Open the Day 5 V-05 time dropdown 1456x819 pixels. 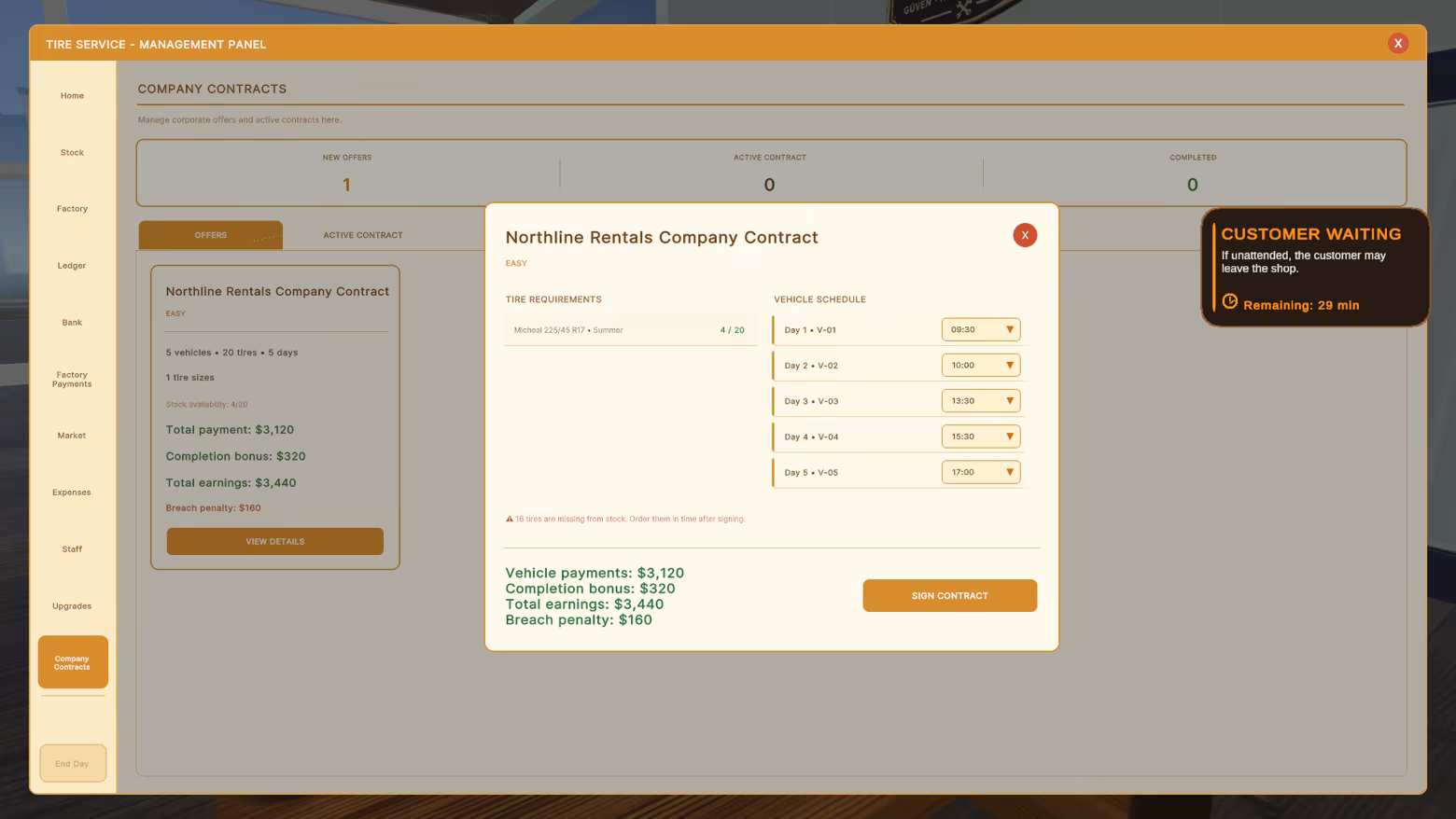click(x=981, y=472)
